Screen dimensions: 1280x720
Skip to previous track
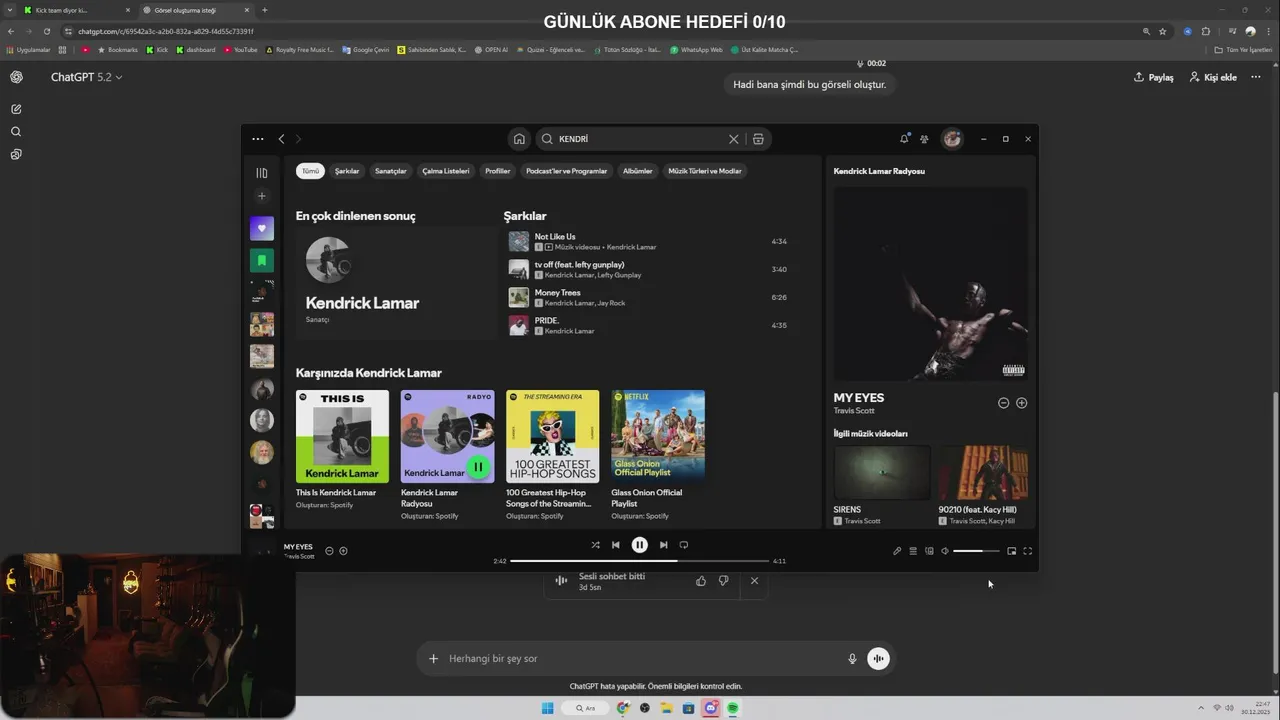pos(616,545)
